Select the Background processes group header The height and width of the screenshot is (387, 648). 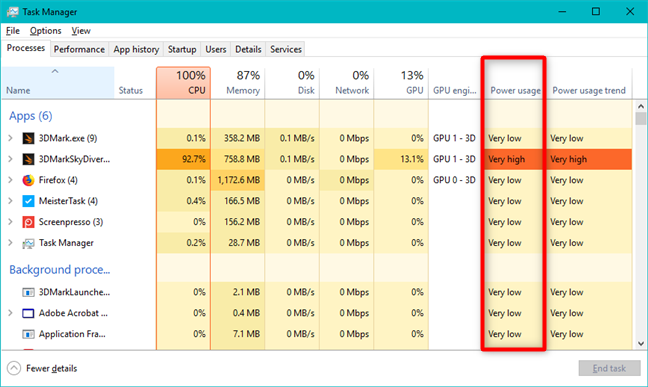(60, 270)
